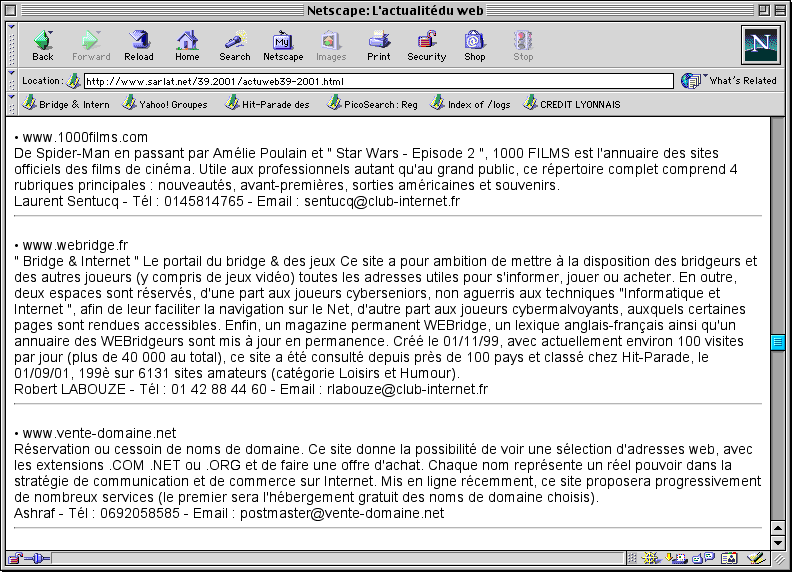The height and width of the screenshot is (572, 792).
Task: Click the name Robert LABOUZE
Action: point(70,389)
